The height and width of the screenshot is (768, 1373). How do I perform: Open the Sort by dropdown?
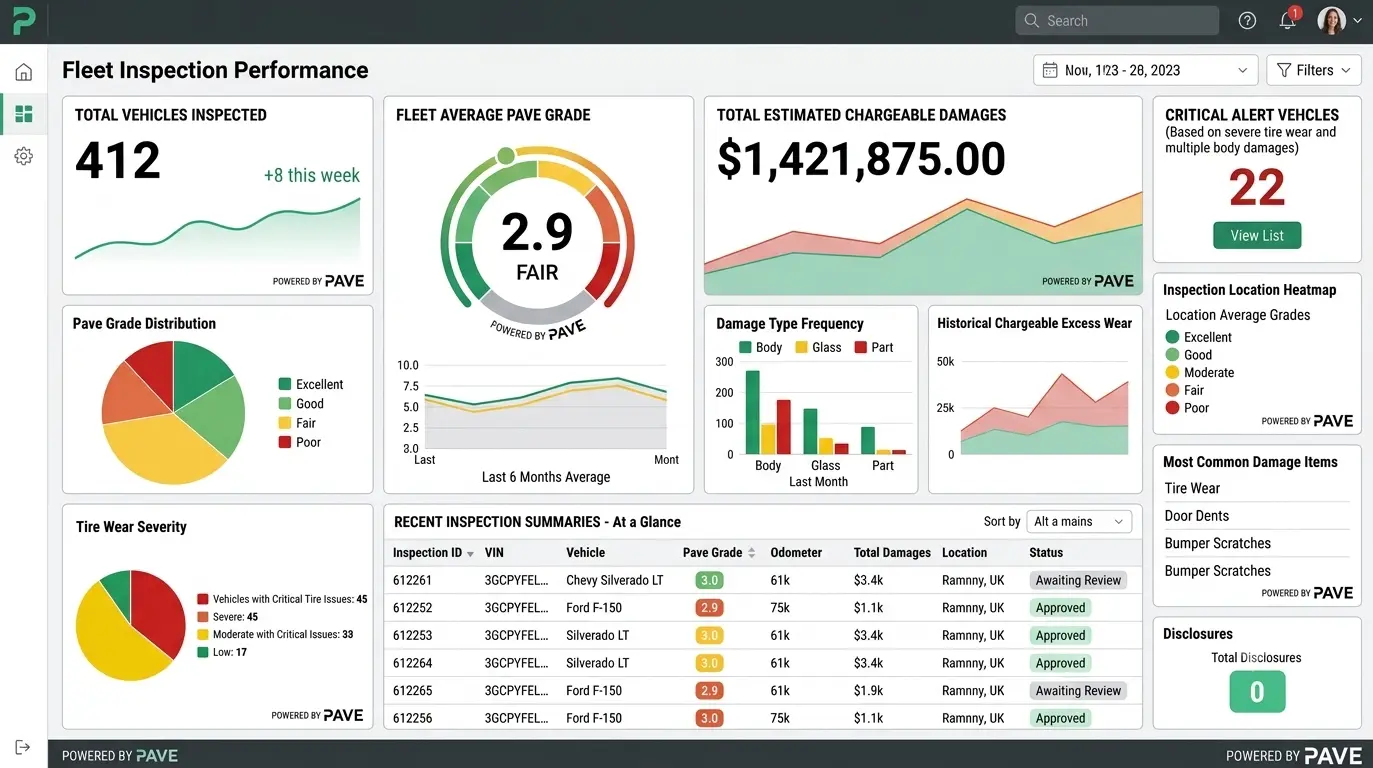pyautogui.click(x=1079, y=521)
